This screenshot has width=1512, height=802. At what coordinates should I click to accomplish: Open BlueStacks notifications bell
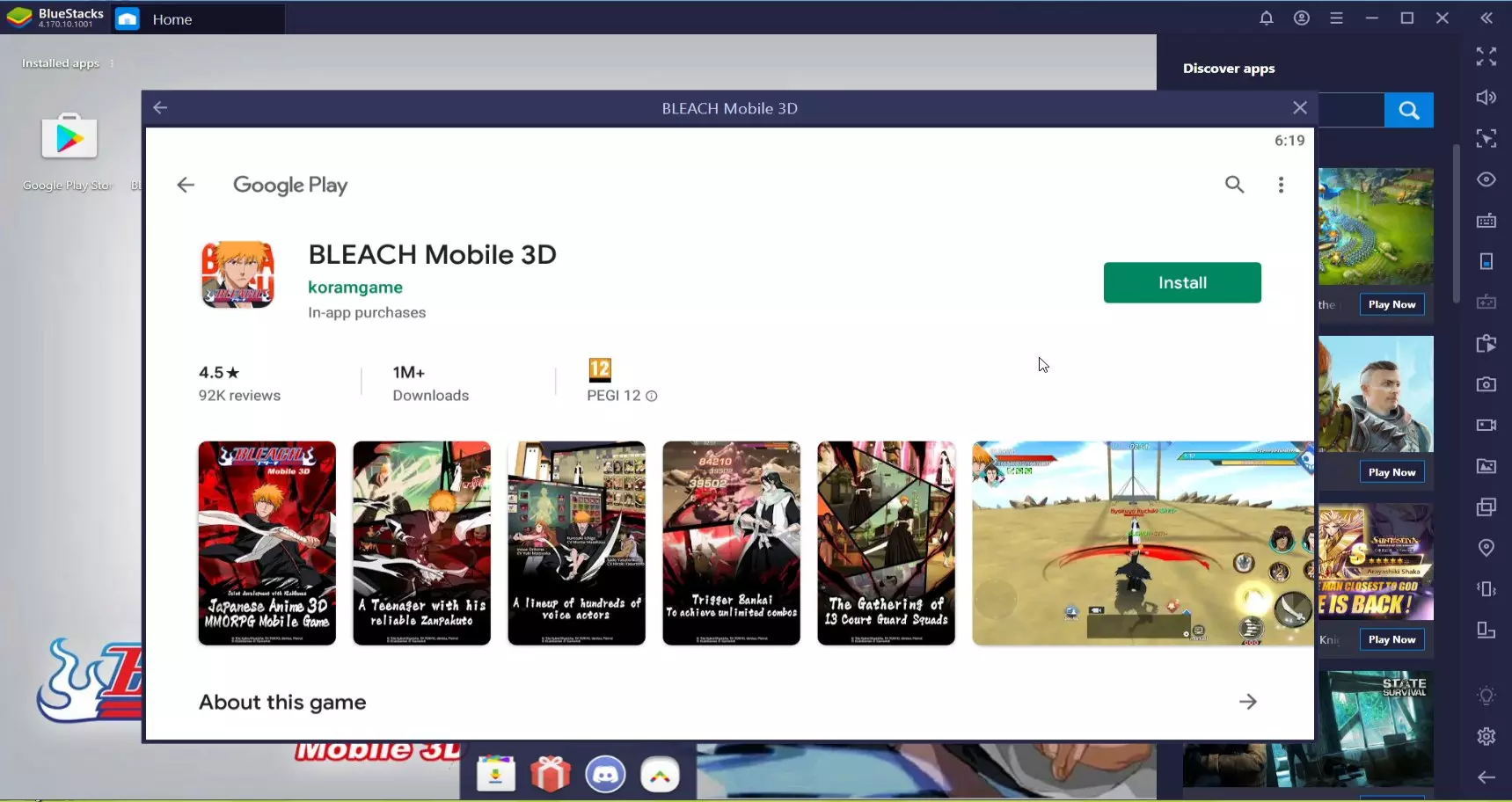1266,18
